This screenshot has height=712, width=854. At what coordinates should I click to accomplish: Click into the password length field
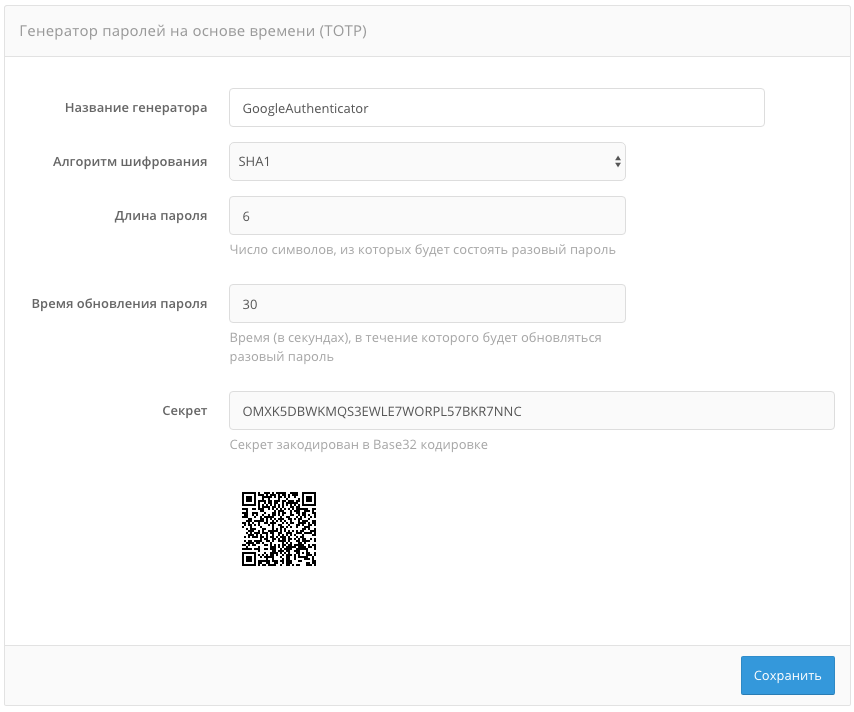click(427, 216)
